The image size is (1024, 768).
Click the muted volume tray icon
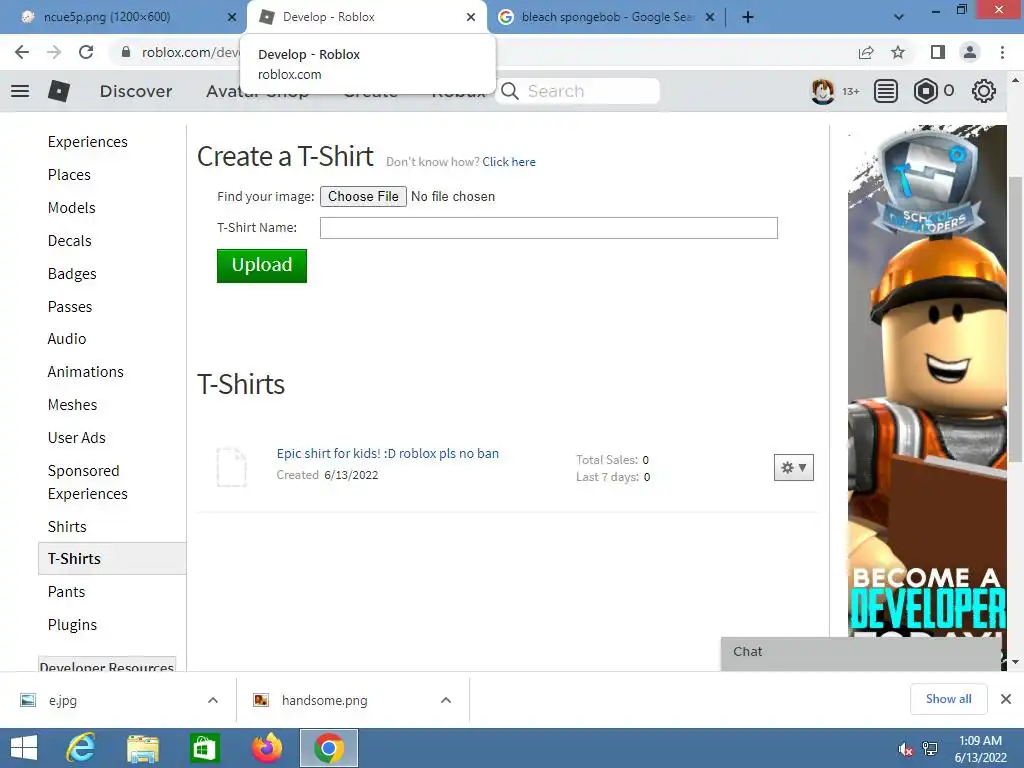(906, 749)
